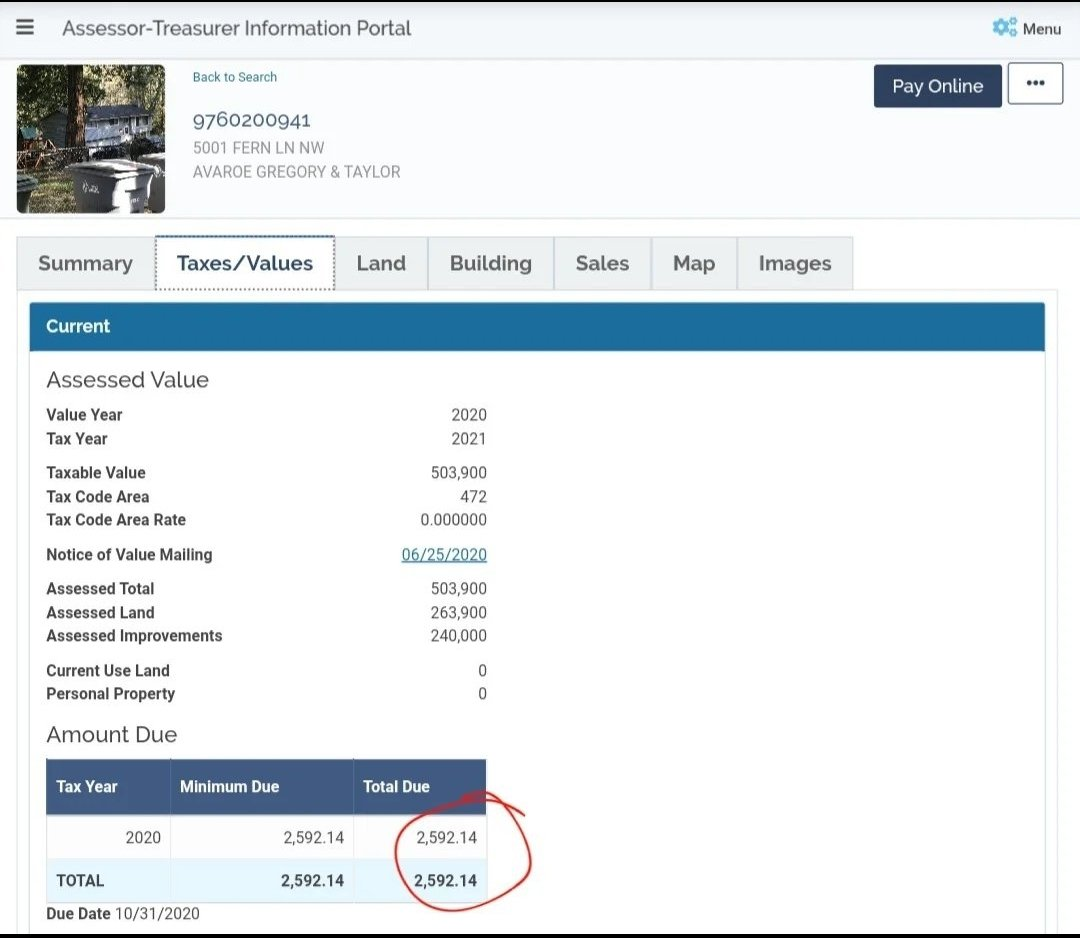Viewport: 1080px width, 938px height.
Task: Click the Assessed Value heading
Action: (127, 379)
